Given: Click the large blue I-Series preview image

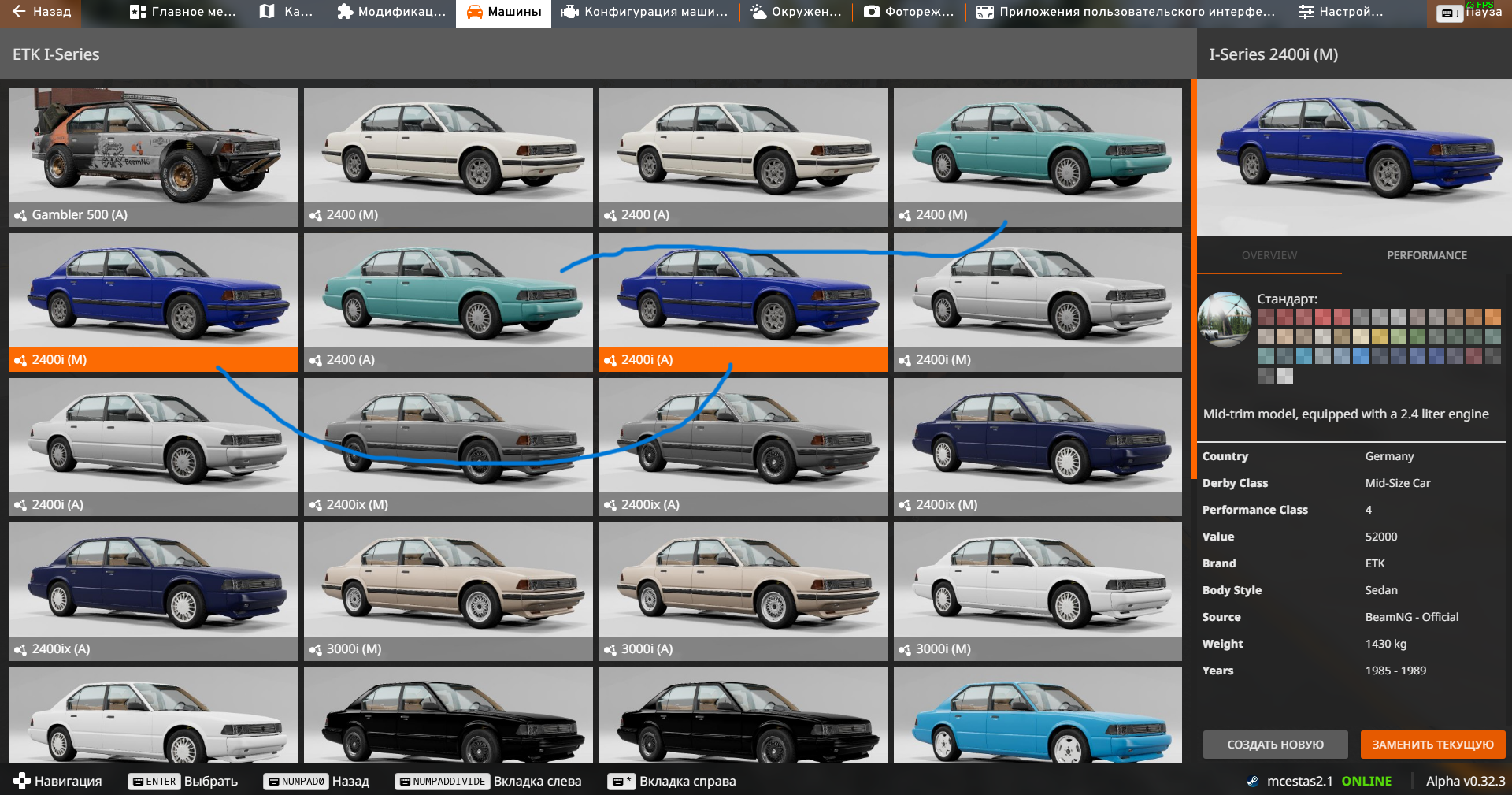Looking at the screenshot, I should pyautogui.click(x=1354, y=158).
